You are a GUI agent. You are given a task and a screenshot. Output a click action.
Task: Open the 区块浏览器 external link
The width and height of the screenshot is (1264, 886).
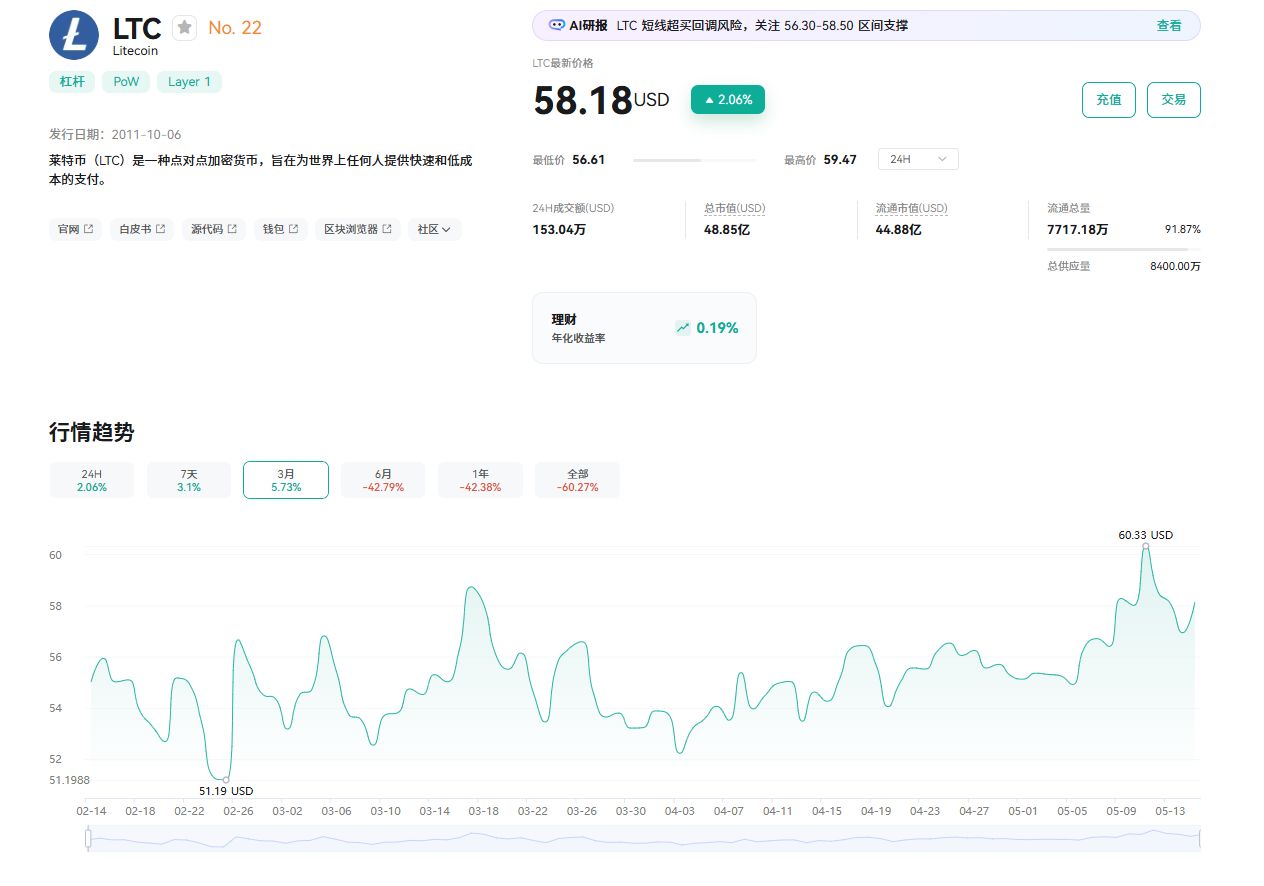(x=358, y=229)
